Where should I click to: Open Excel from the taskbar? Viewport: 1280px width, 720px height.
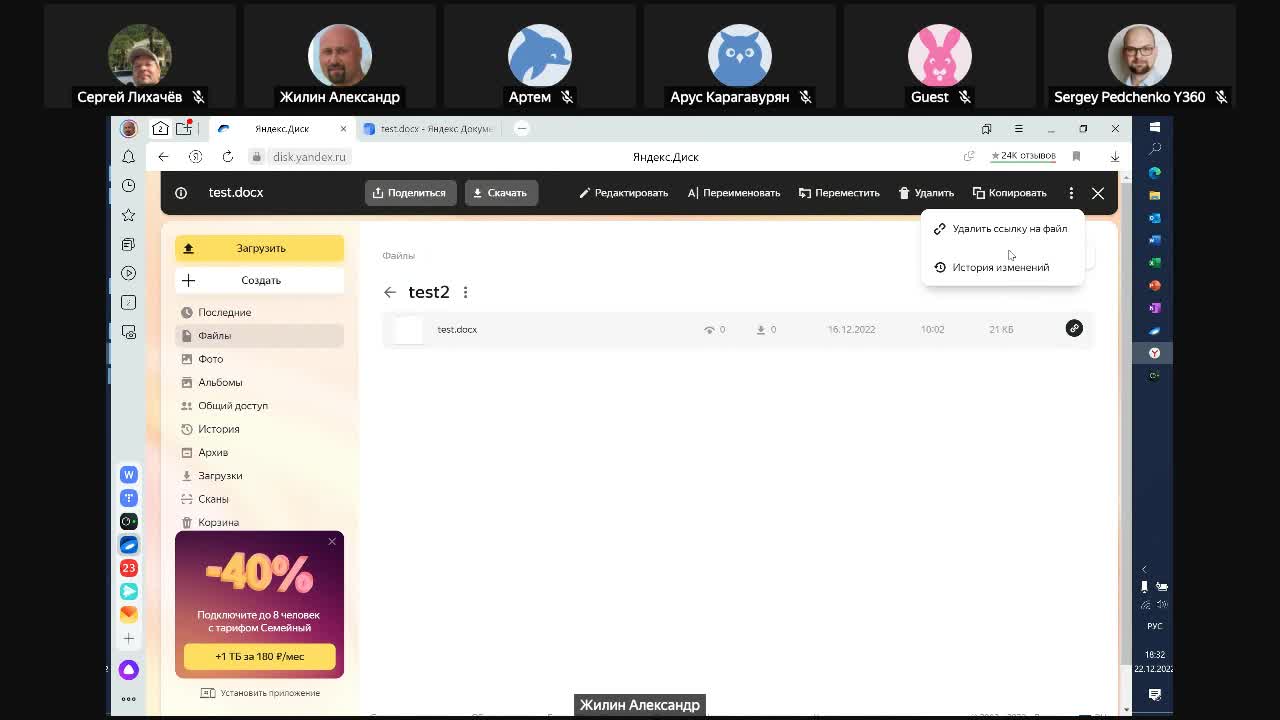(x=1155, y=263)
